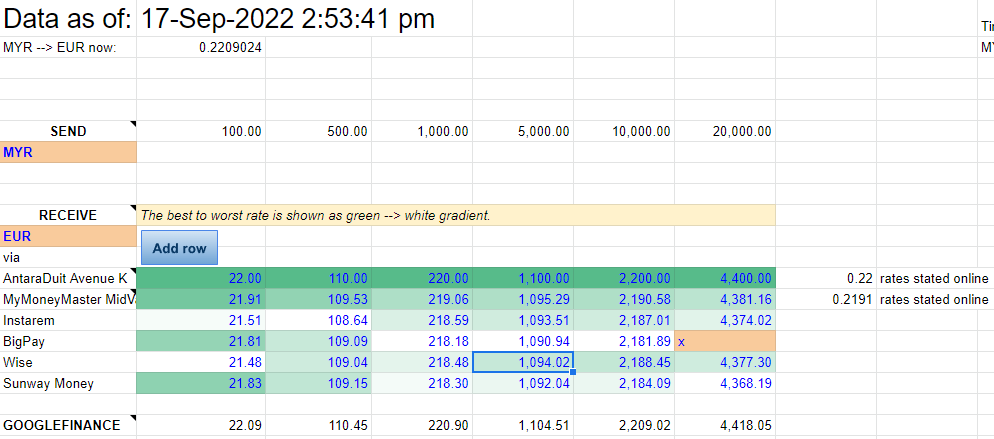Screen dimensions: 994x439
Task: Click the Sunway Money provider cell
Action: 68,383
